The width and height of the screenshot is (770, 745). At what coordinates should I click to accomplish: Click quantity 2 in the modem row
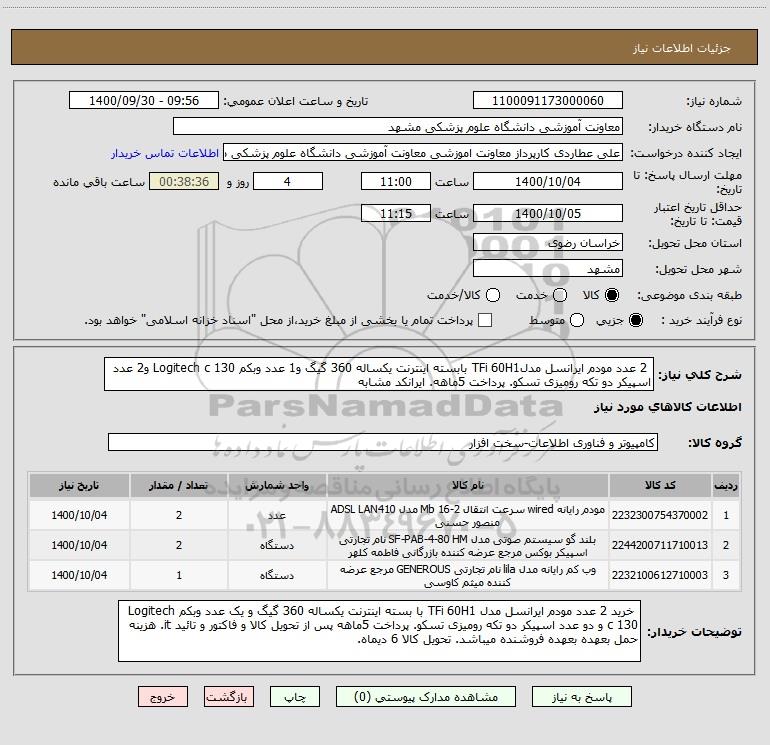(x=179, y=515)
